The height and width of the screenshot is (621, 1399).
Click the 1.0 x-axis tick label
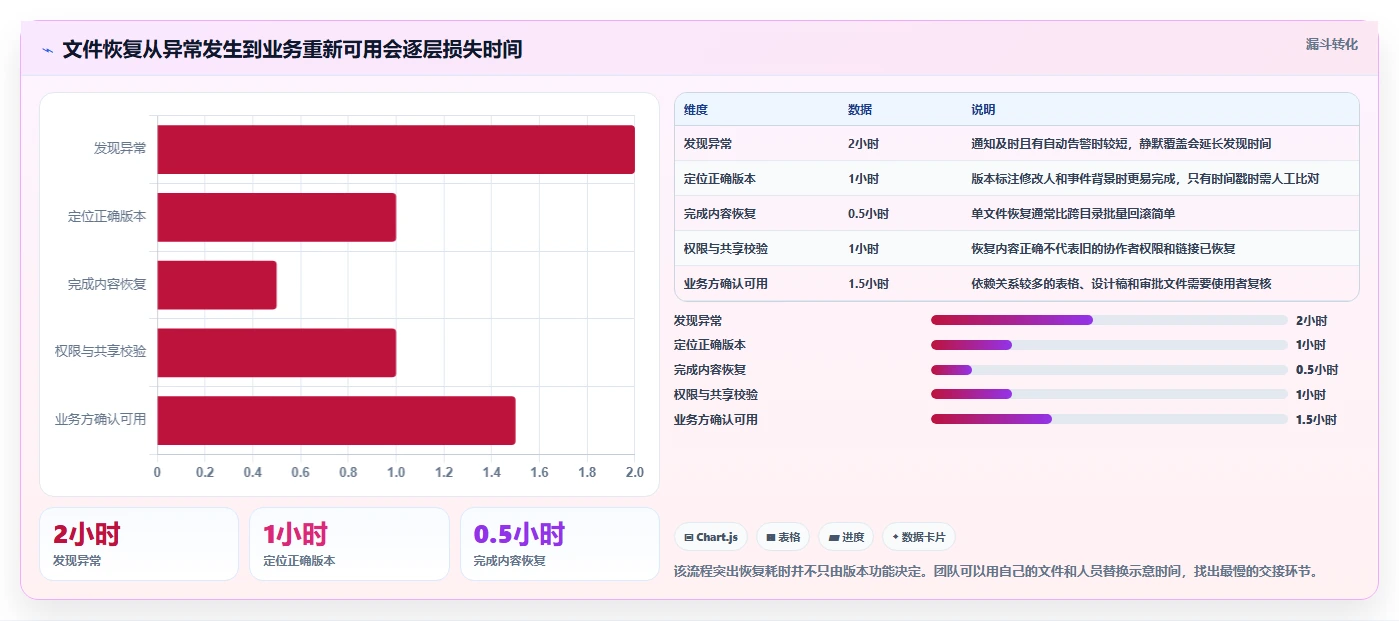click(x=396, y=472)
